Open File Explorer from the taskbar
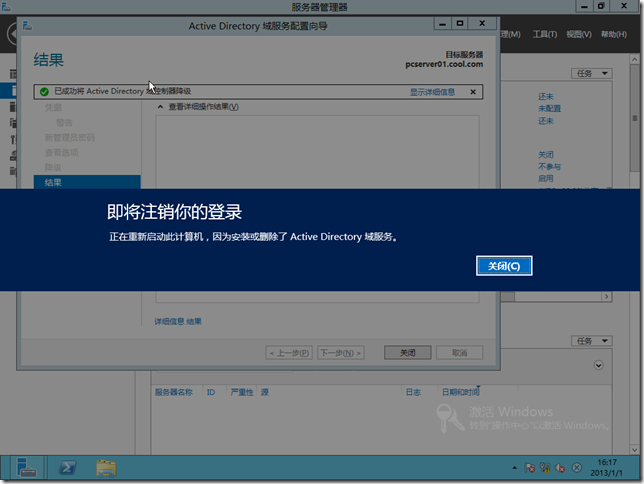Image resolution: width=644 pixels, height=484 pixels. point(106,468)
